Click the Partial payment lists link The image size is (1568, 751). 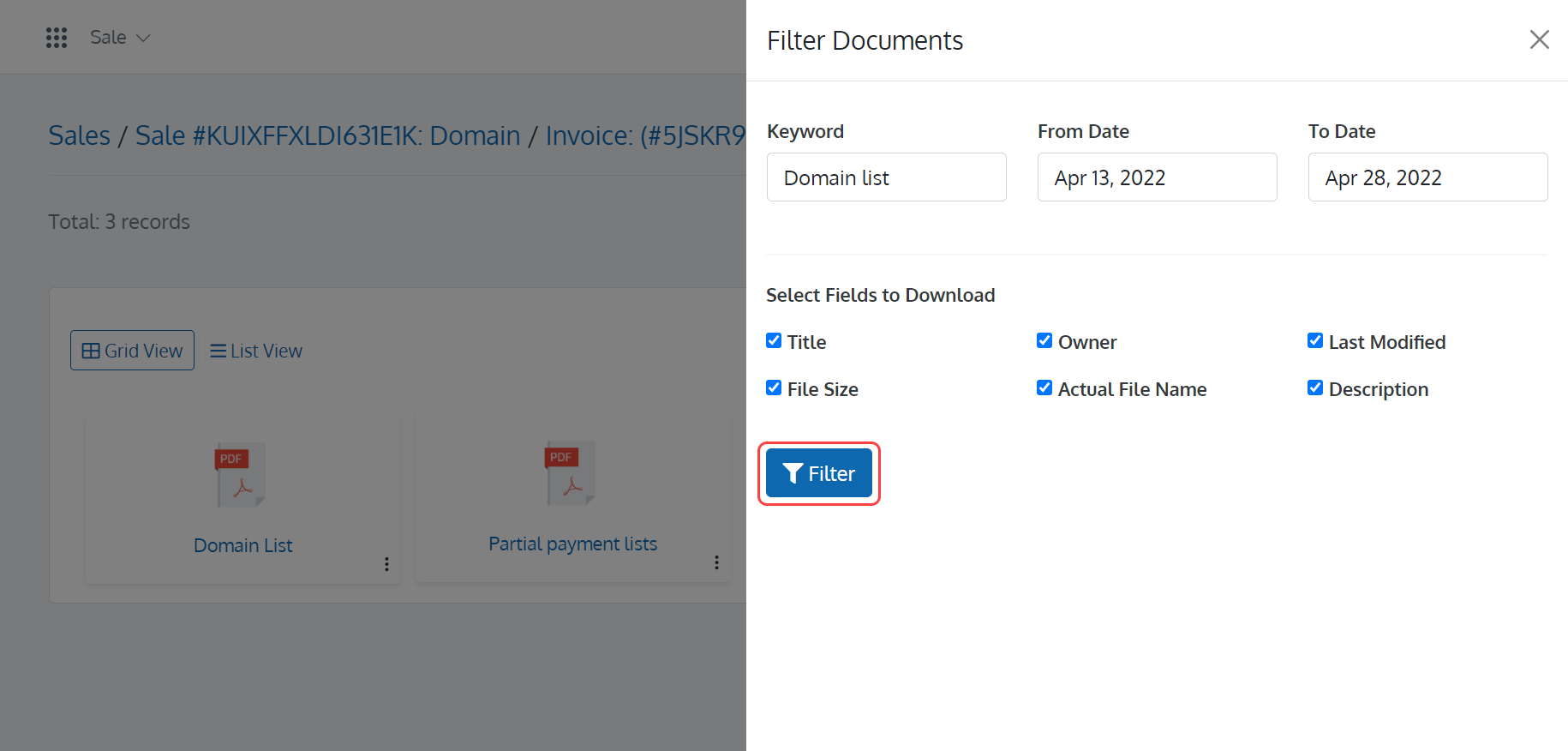(573, 544)
